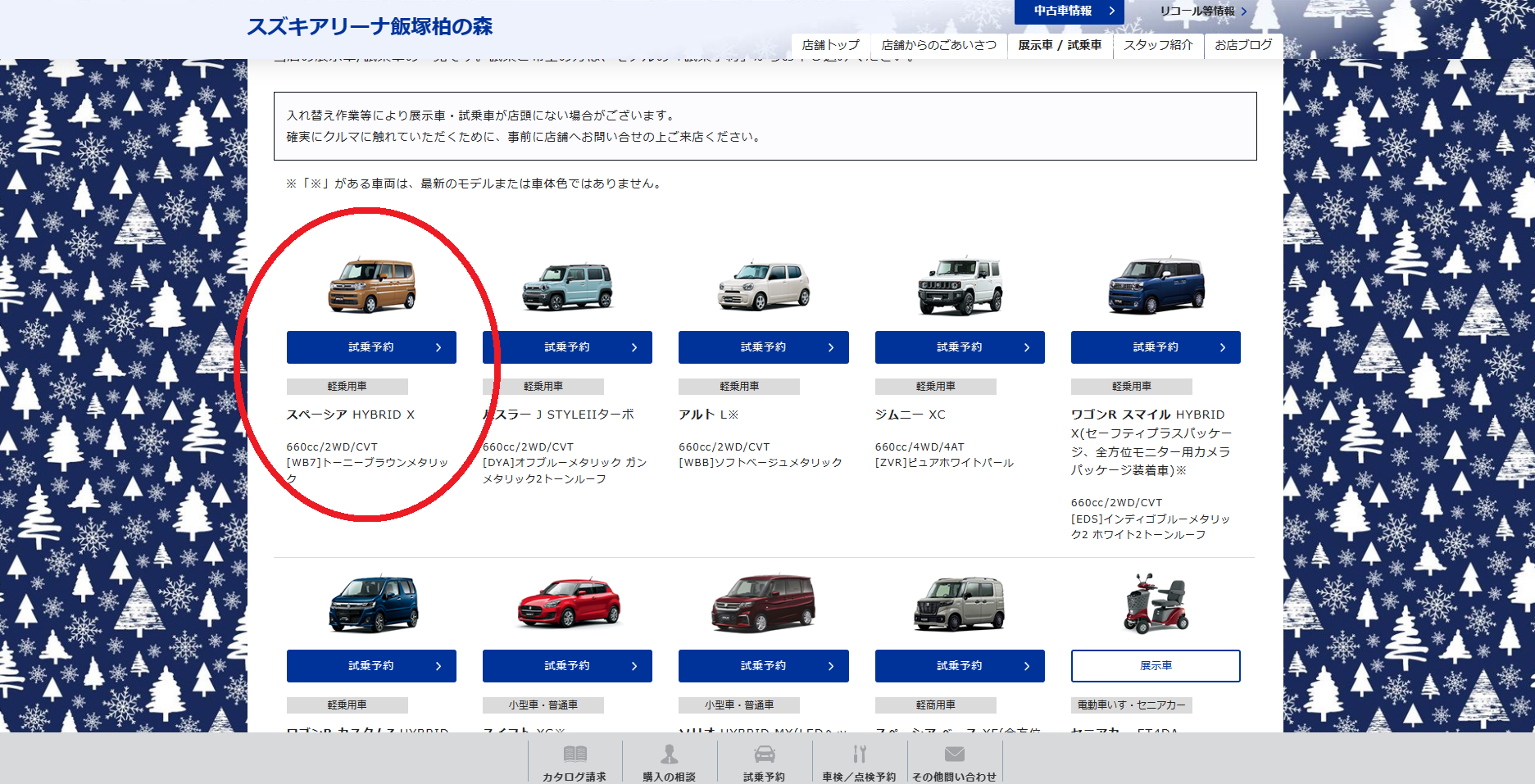Reserve test drive for red Swift
The height and width of the screenshot is (784, 1535).
[x=567, y=666]
